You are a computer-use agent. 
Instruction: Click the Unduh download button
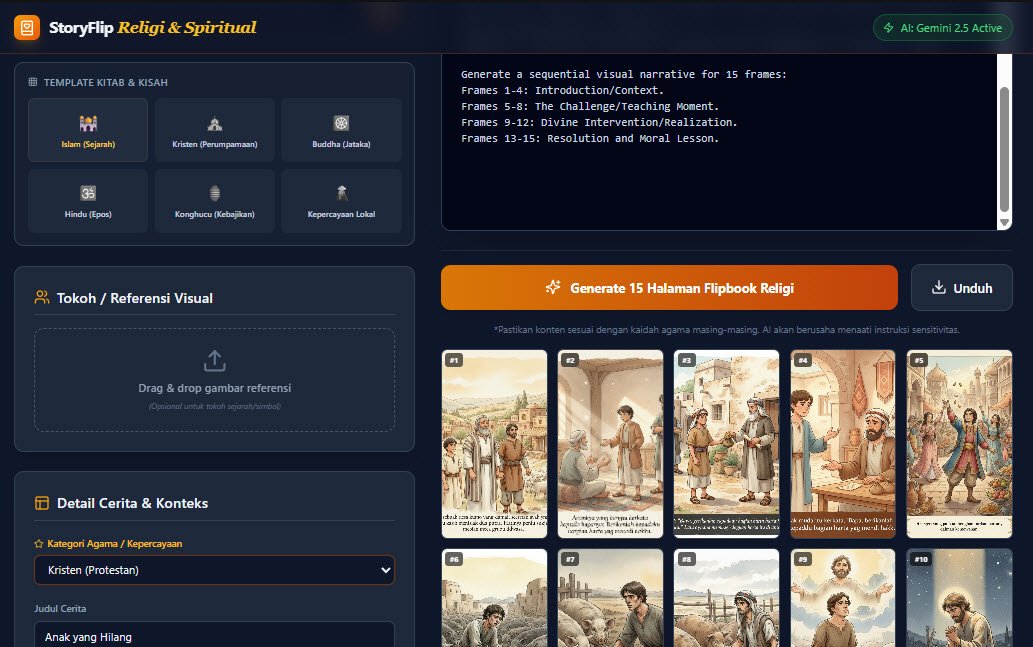(x=962, y=288)
